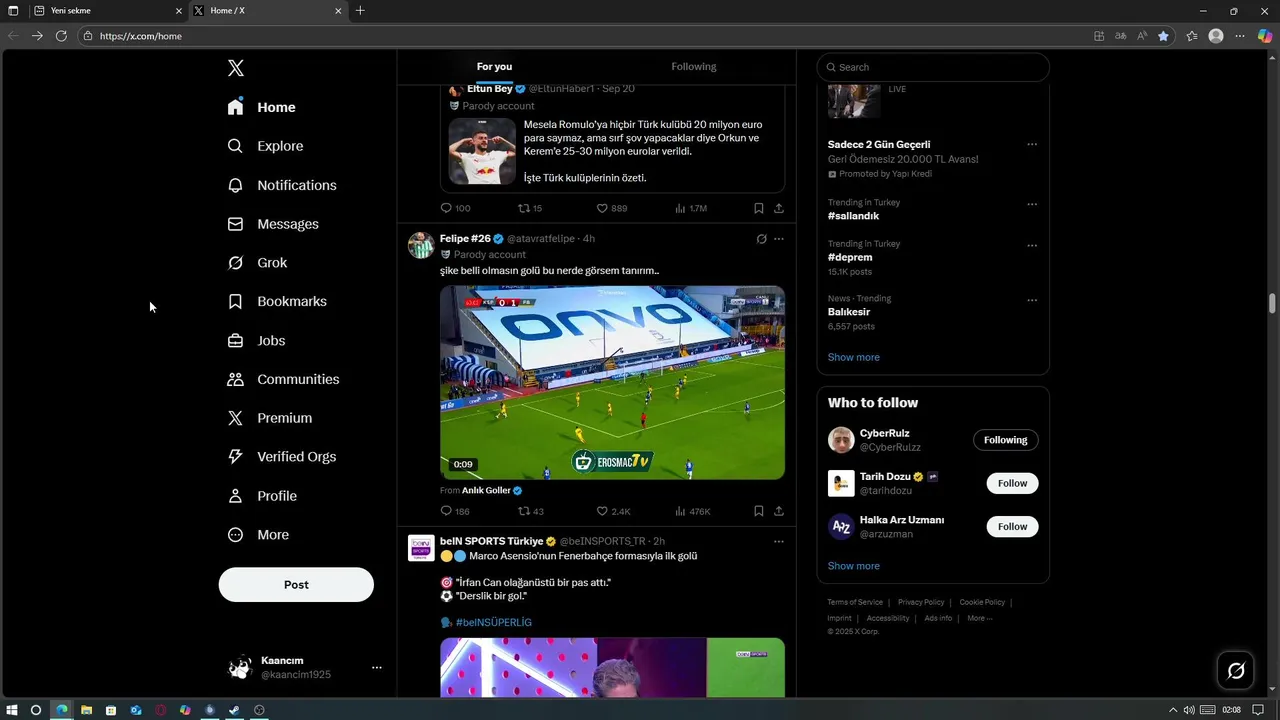This screenshot has height=720, width=1280.
Task: Open Grok explain icon on Felipe post
Action: click(761, 239)
